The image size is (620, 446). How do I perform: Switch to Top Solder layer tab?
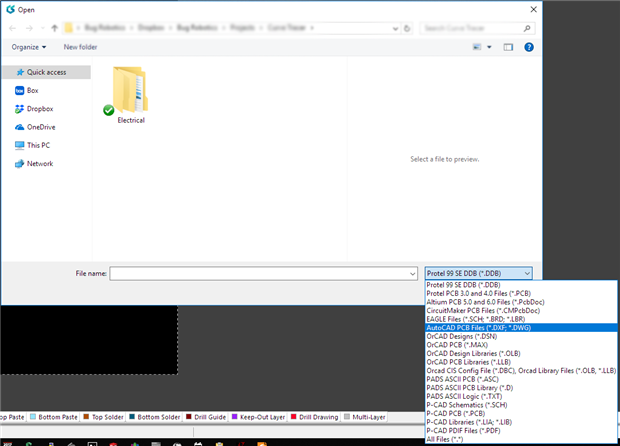click(104, 417)
